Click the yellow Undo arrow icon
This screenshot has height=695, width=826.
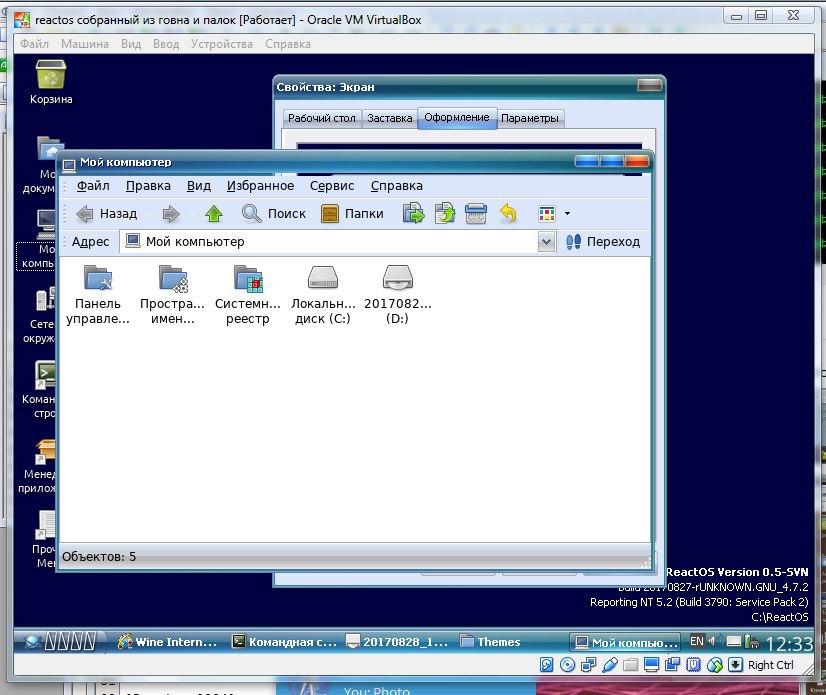[508, 214]
